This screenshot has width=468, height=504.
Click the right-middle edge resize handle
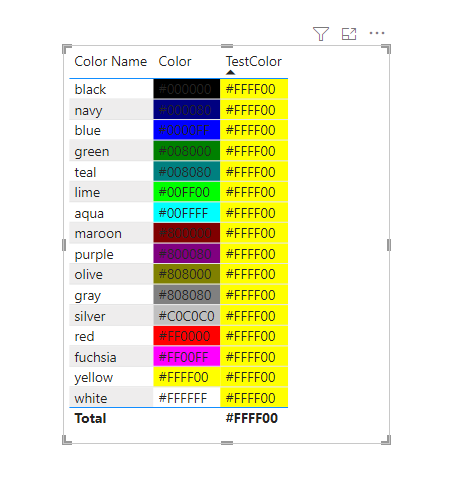389,245
